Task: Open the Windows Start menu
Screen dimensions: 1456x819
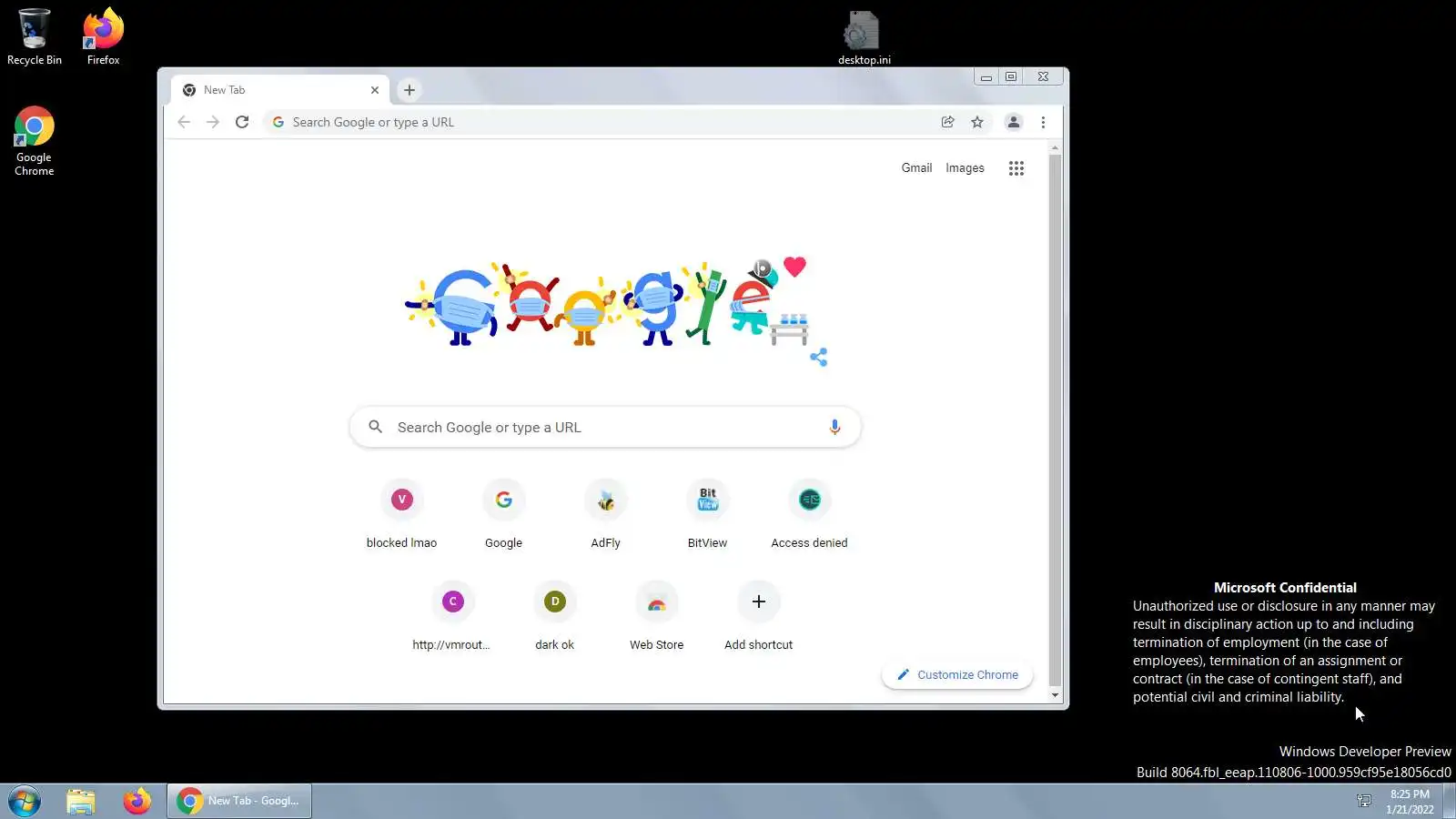Action: 25,801
